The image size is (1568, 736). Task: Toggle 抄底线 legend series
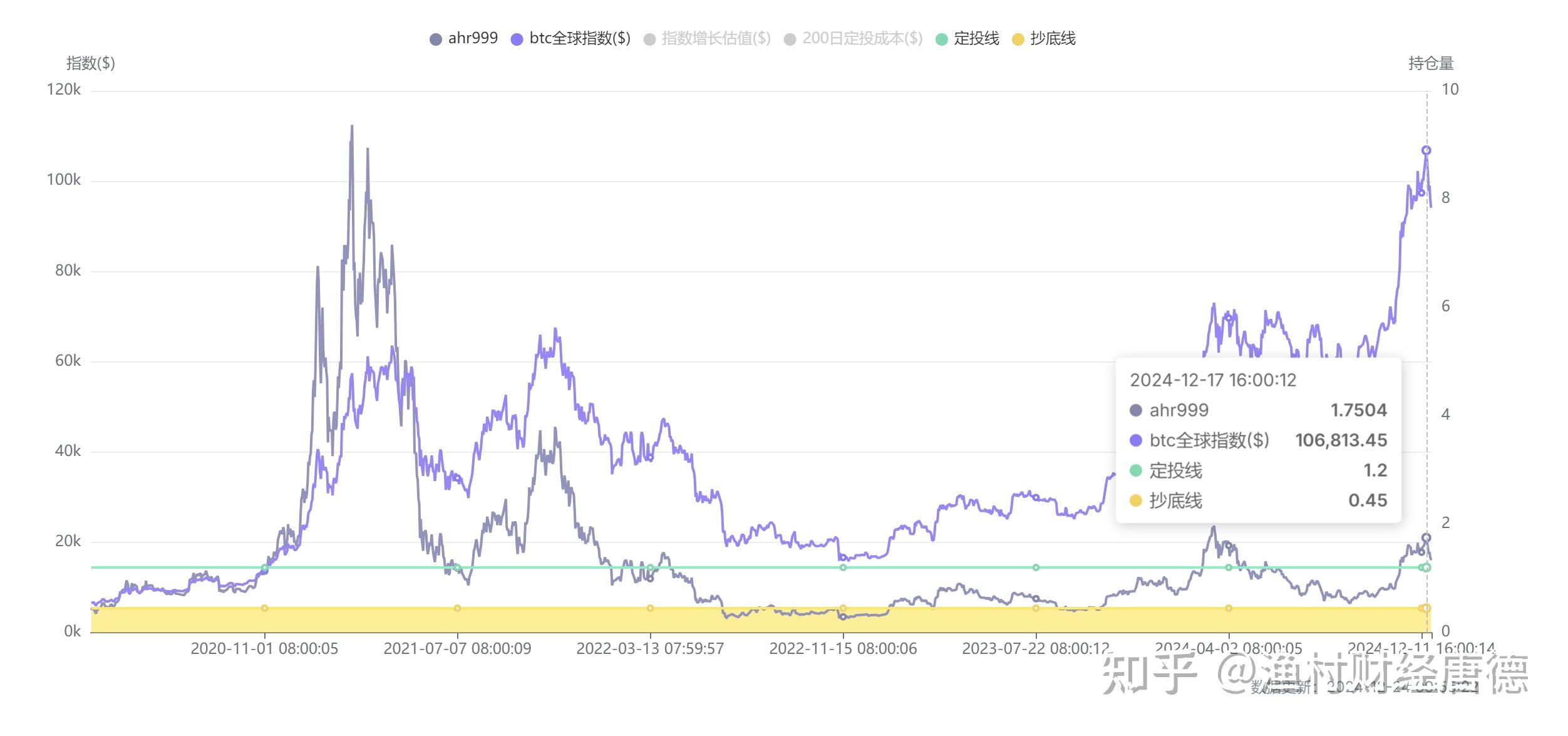coord(1044,39)
